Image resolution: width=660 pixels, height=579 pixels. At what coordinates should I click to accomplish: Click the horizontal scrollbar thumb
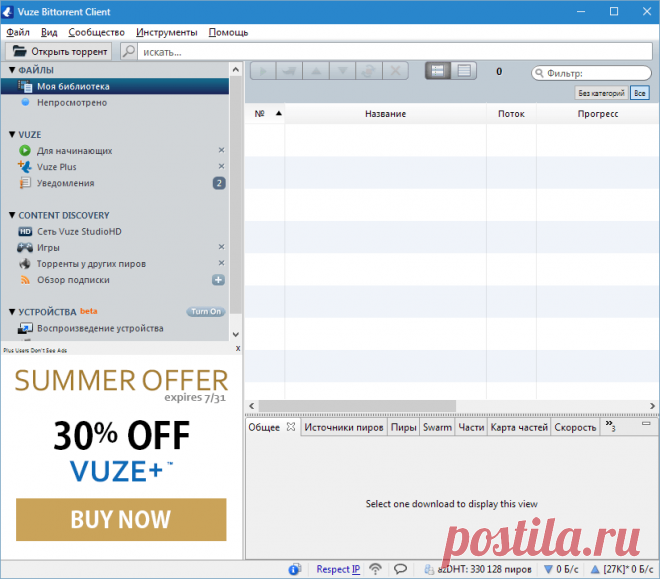point(357,406)
